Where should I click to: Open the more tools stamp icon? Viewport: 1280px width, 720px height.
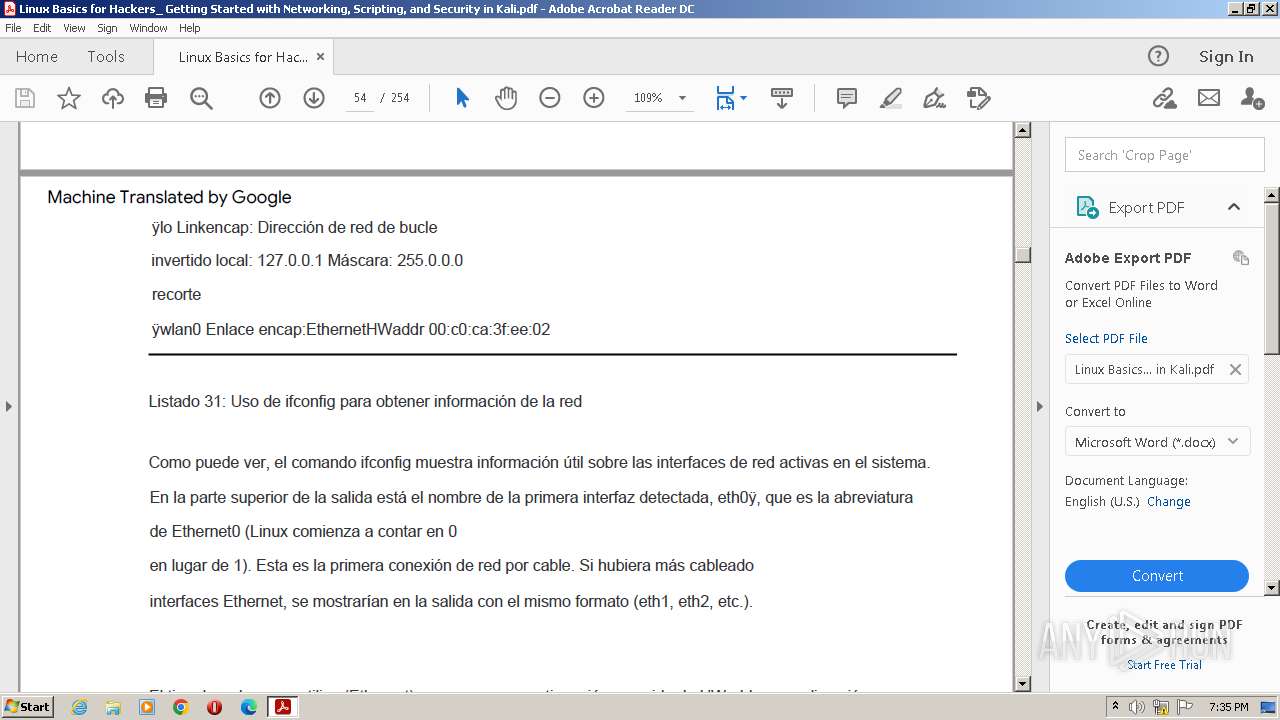click(979, 98)
